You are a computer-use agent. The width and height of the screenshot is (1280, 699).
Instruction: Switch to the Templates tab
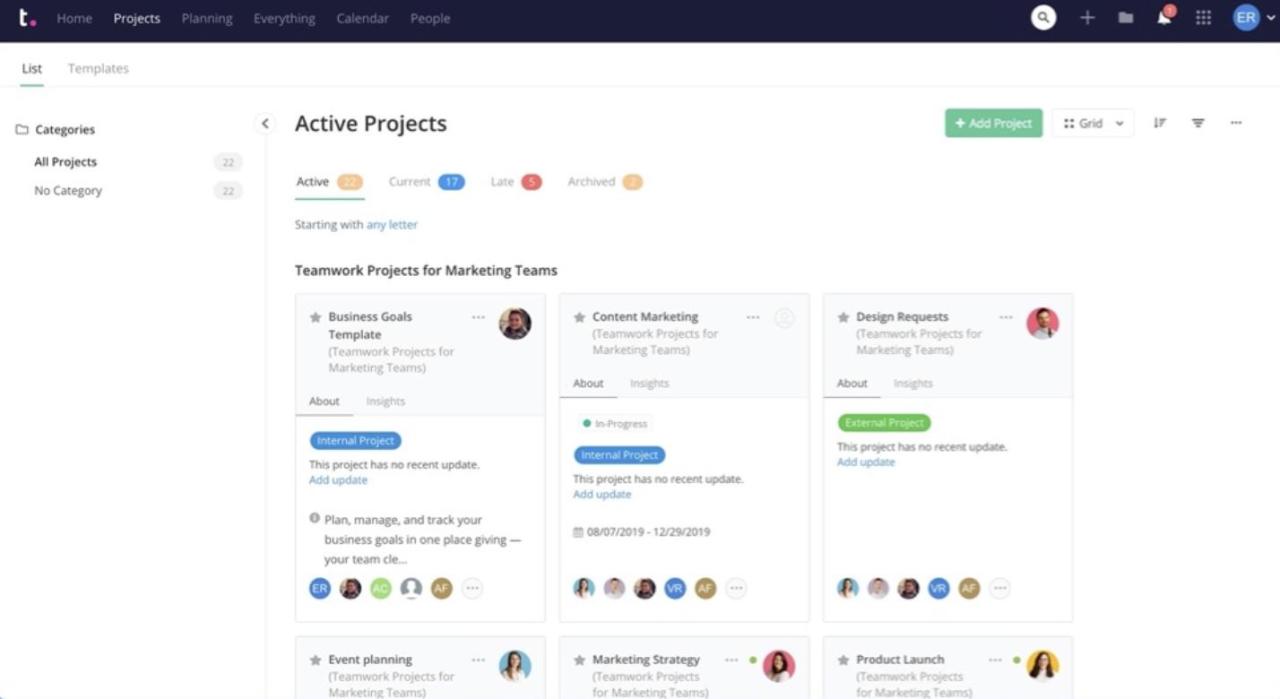pyautogui.click(x=97, y=68)
